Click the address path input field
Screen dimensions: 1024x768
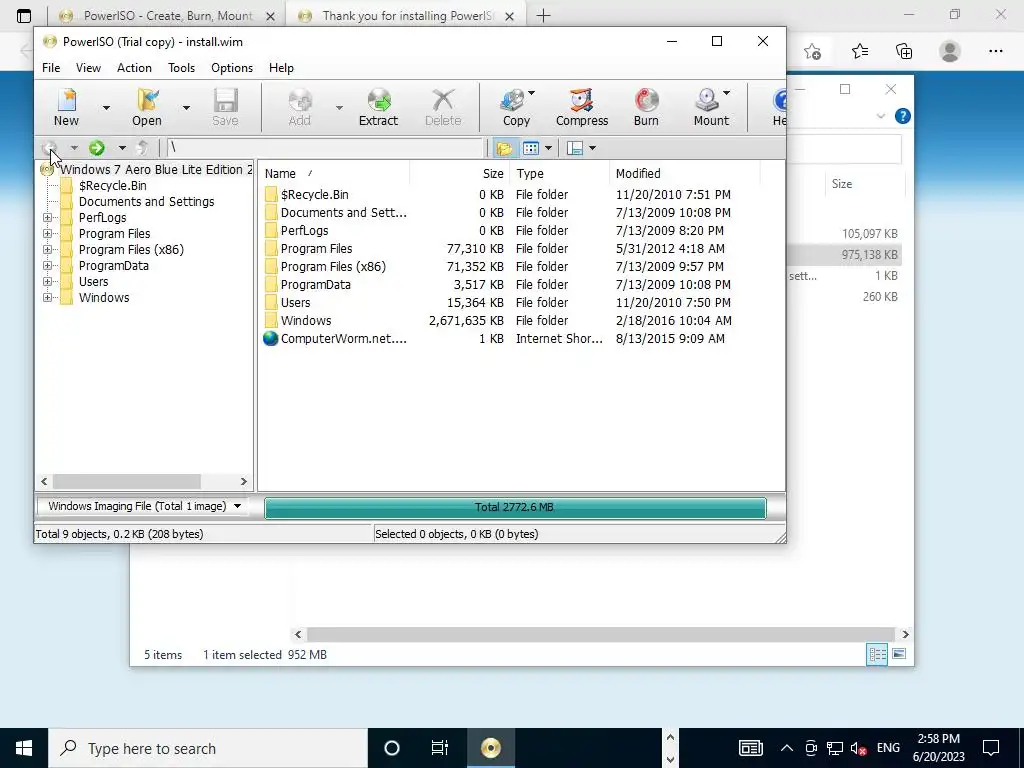(325, 148)
